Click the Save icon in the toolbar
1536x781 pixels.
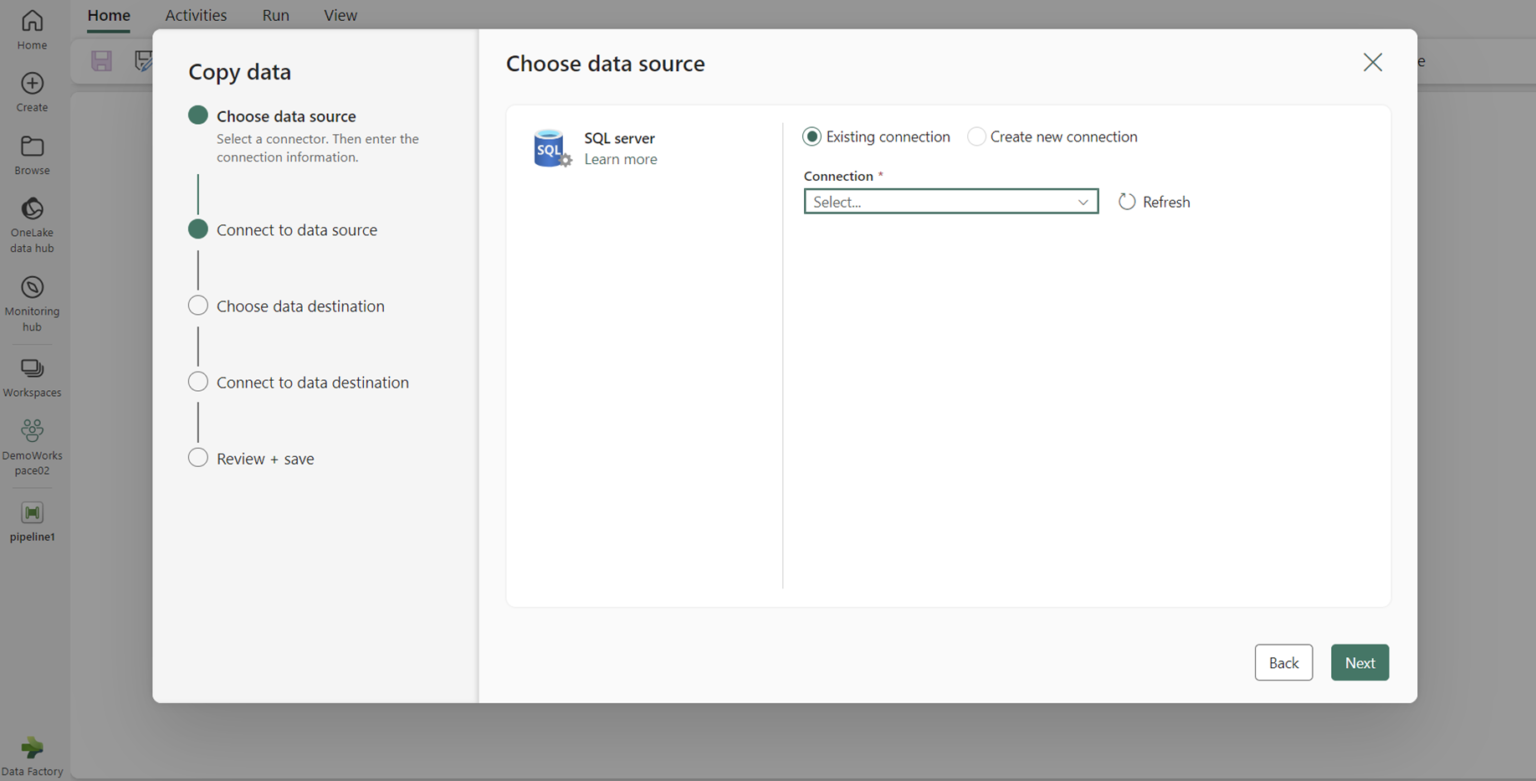[x=100, y=60]
